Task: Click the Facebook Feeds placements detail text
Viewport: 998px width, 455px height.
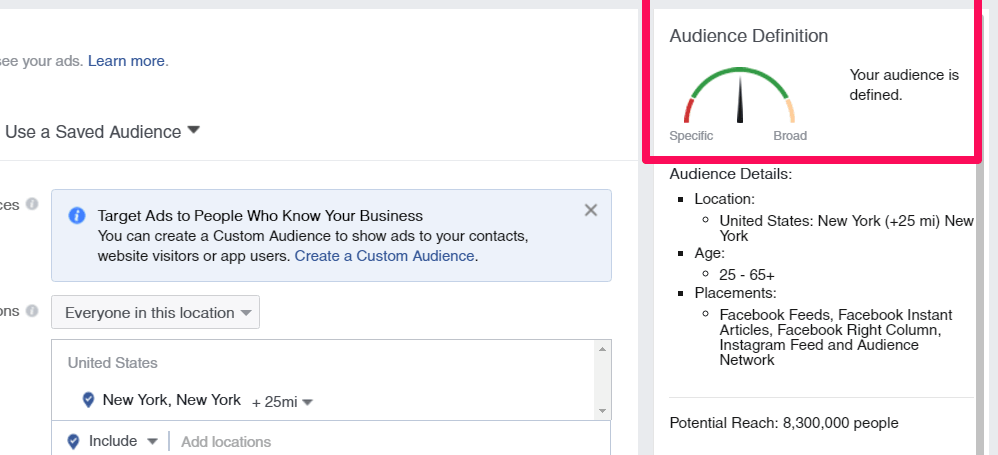Action: 836,337
